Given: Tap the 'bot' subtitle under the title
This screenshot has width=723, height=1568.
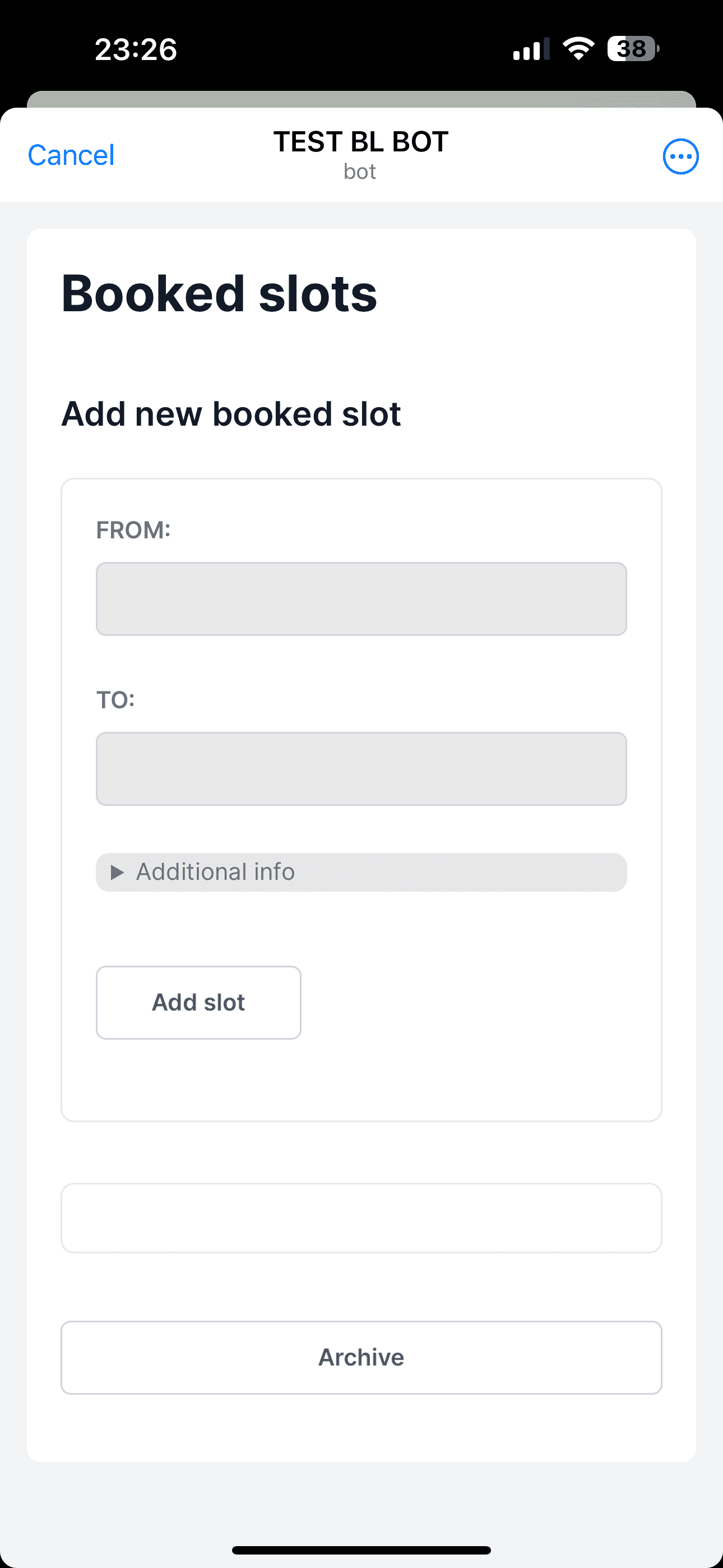Looking at the screenshot, I should click(x=360, y=172).
